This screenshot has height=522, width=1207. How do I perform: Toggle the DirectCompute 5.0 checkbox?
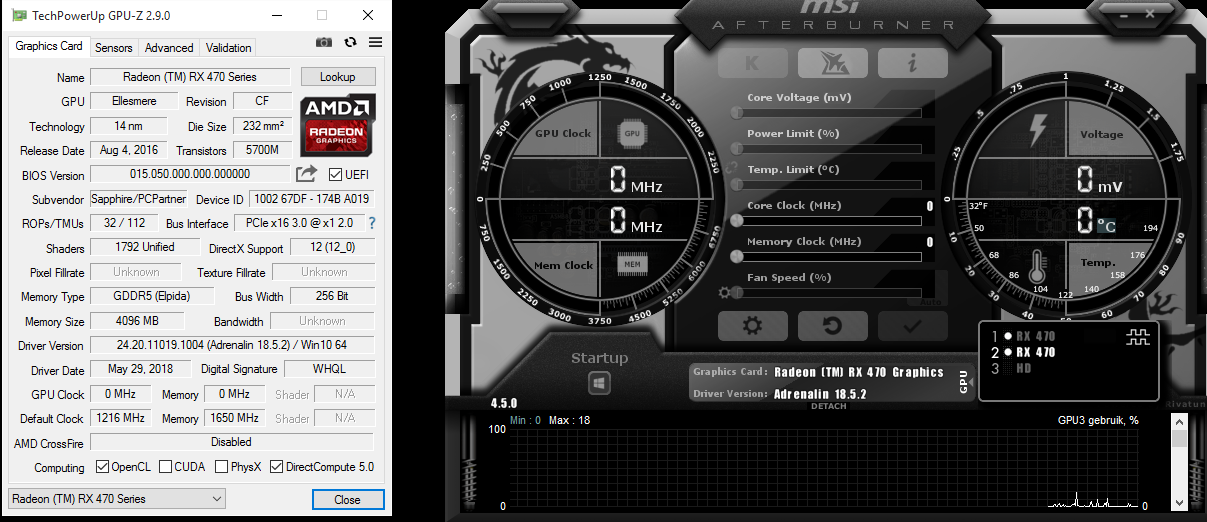[x=278, y=467]
